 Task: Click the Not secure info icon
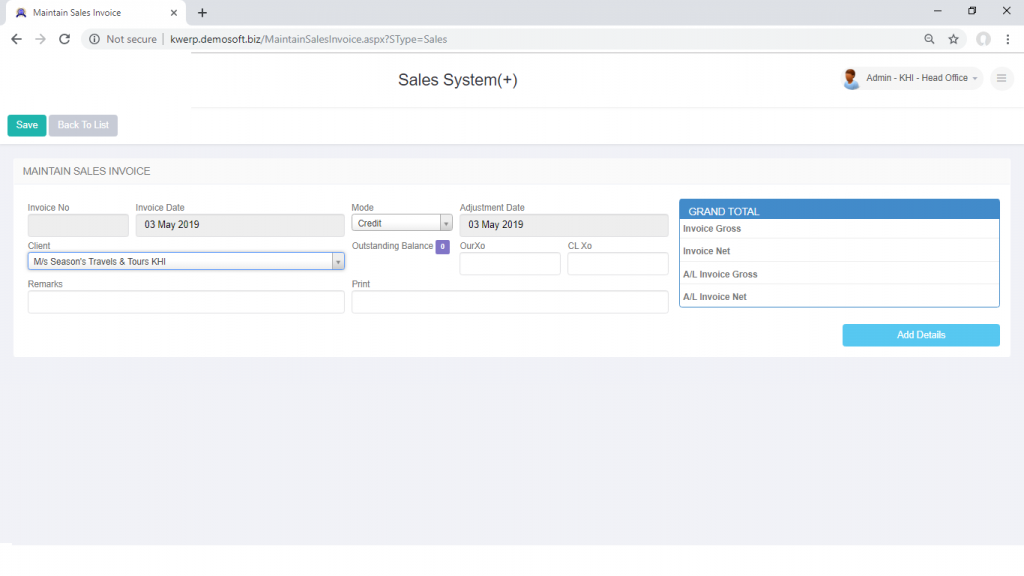(x=93, y=39)
